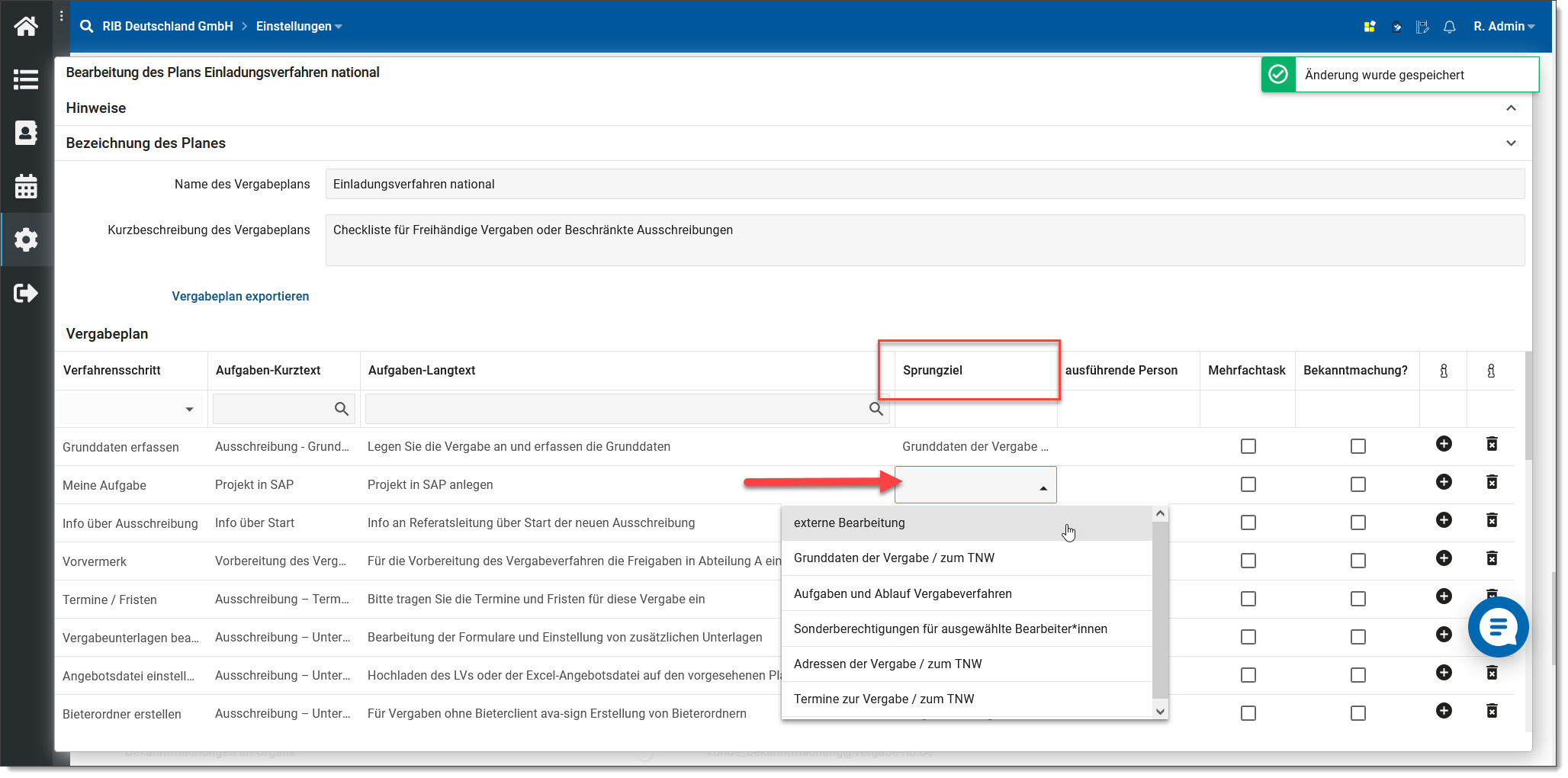The width and height of the screenshot is (1568, 778).
Task: Collapse the Hinweise section
Action: tap(1510, 108)
